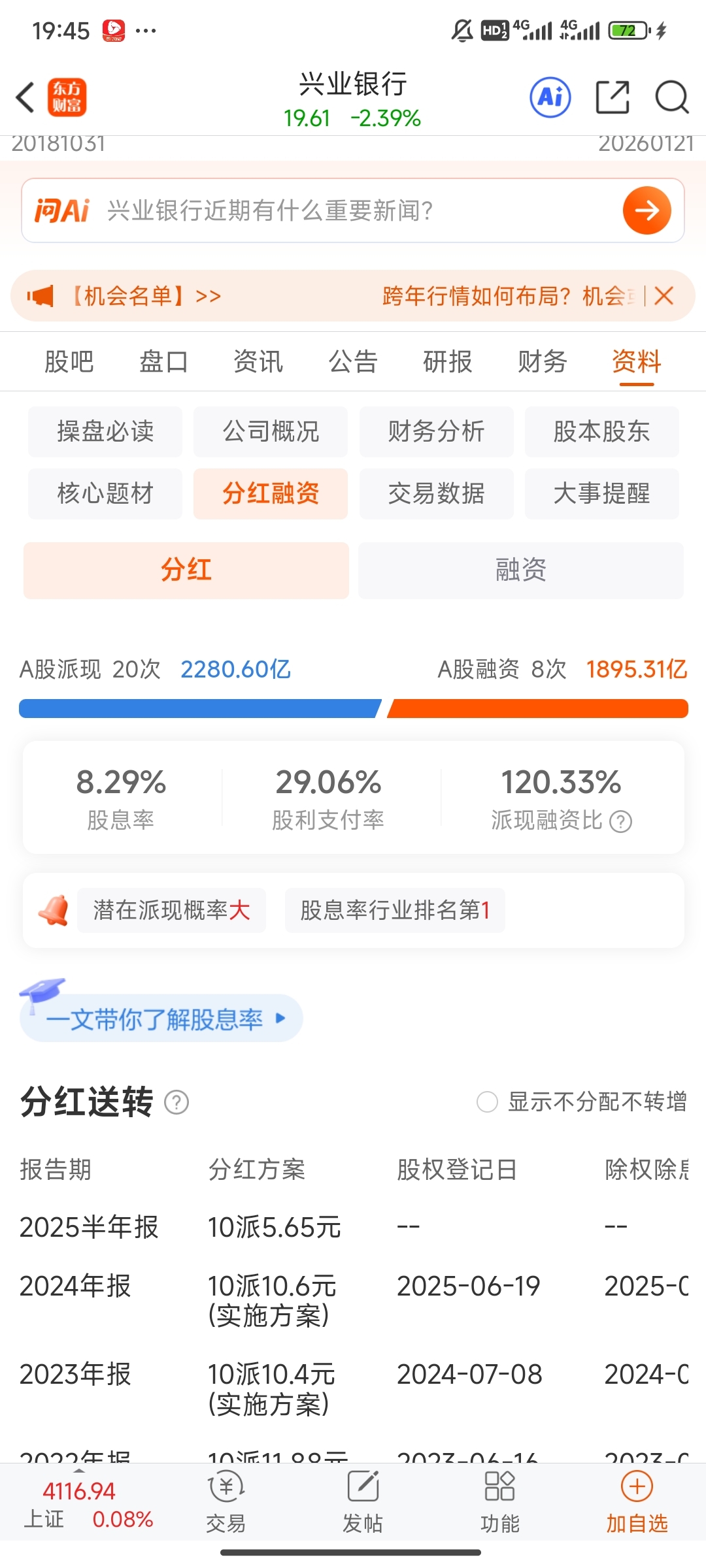706x1568 pixels.
Task: Open the search magnifier icon
Action: point(671,98)
